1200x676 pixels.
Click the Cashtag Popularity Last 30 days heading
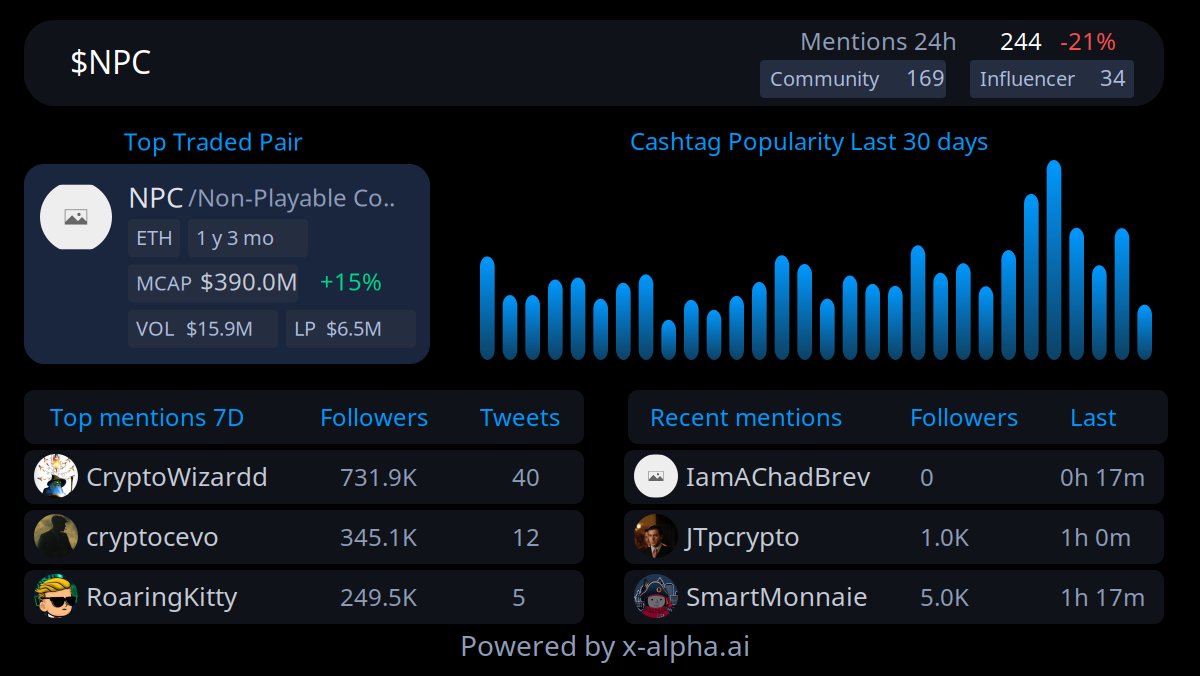tap(809, 142)
